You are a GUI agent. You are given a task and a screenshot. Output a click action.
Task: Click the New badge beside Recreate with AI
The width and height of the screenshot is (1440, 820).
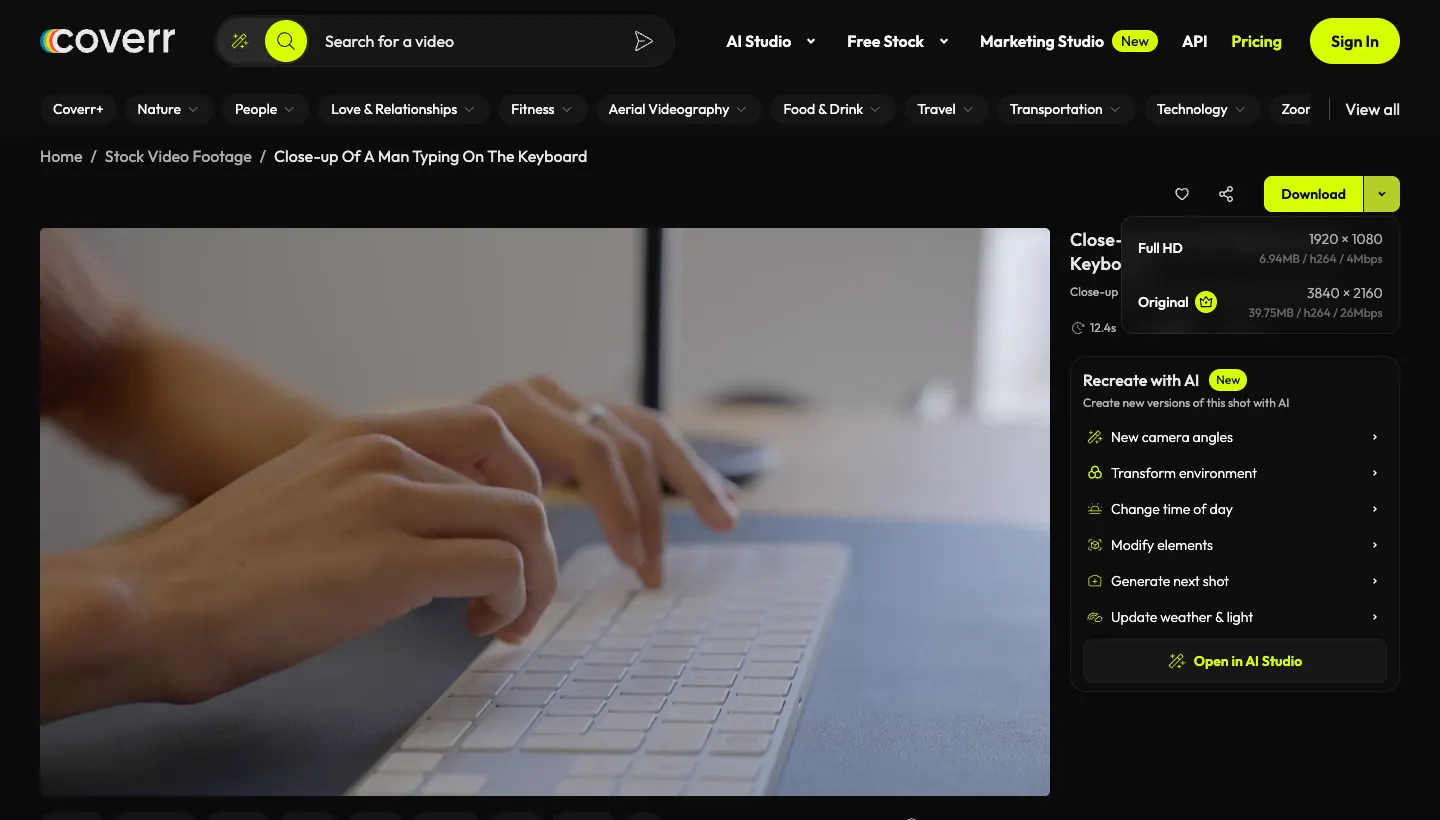(x=1228, y=380)
